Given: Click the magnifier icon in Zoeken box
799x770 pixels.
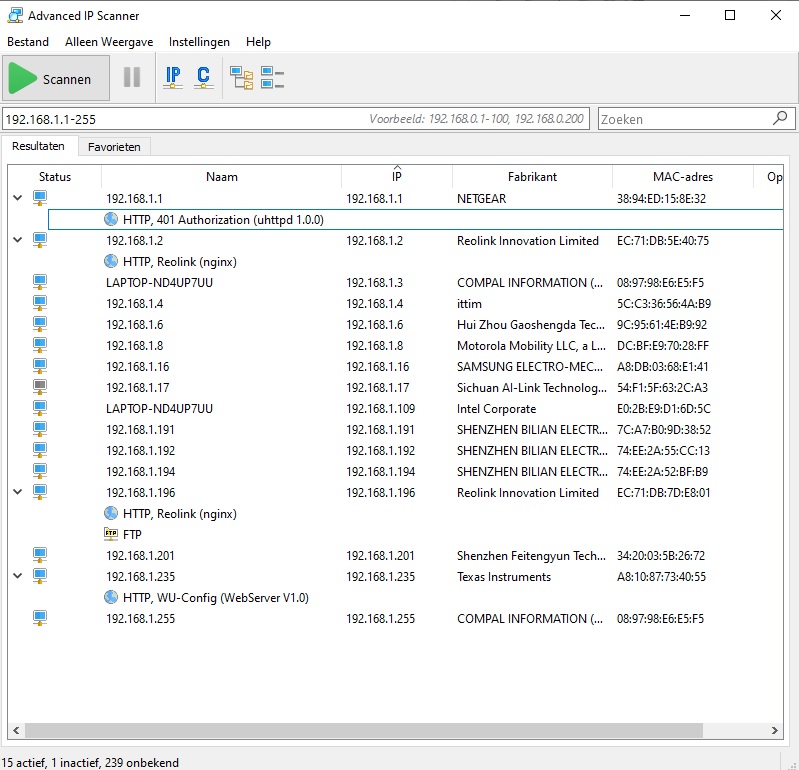Looking at the screenshot, I should point(780,119).
